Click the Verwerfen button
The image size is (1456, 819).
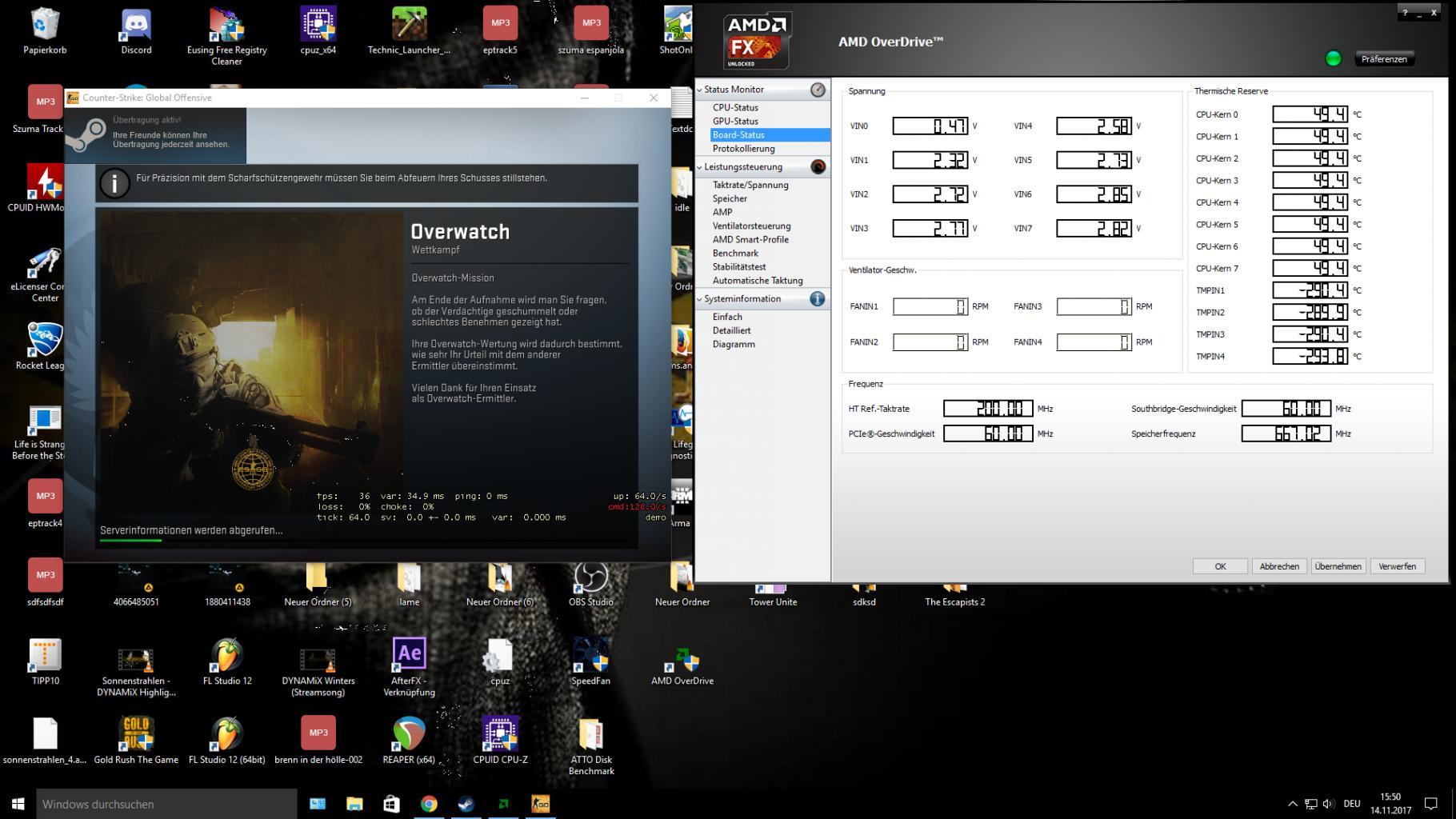click(x=1397, y=566)
